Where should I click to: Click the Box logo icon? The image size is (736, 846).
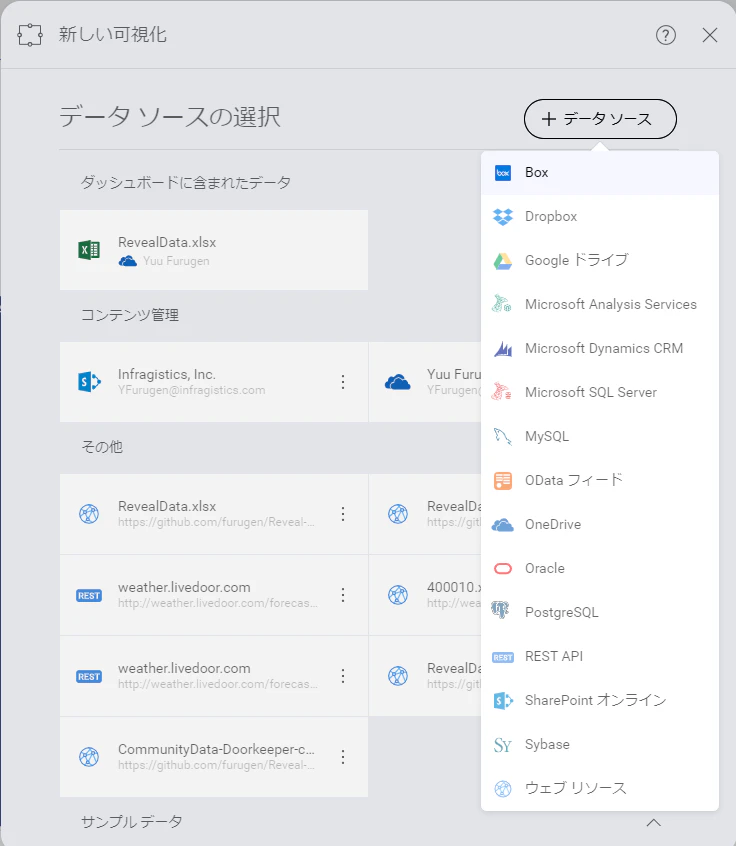503,173
